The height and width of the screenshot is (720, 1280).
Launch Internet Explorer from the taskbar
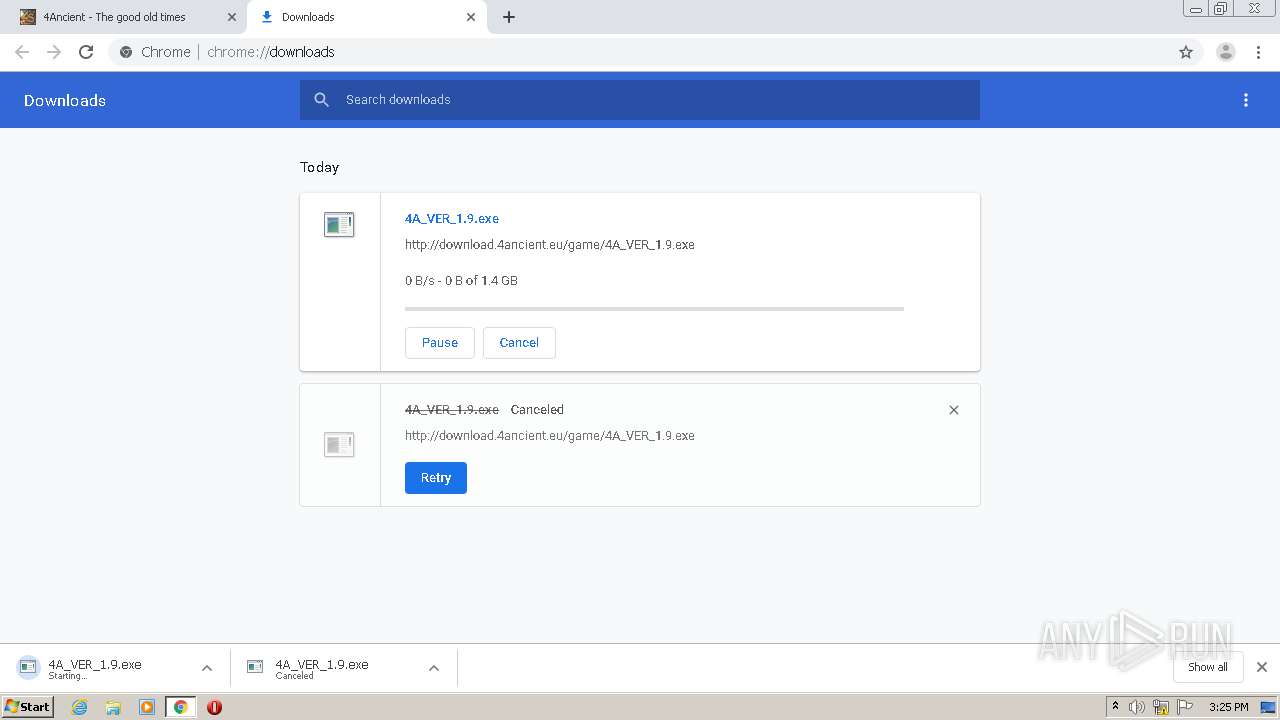tap(80, 707)
